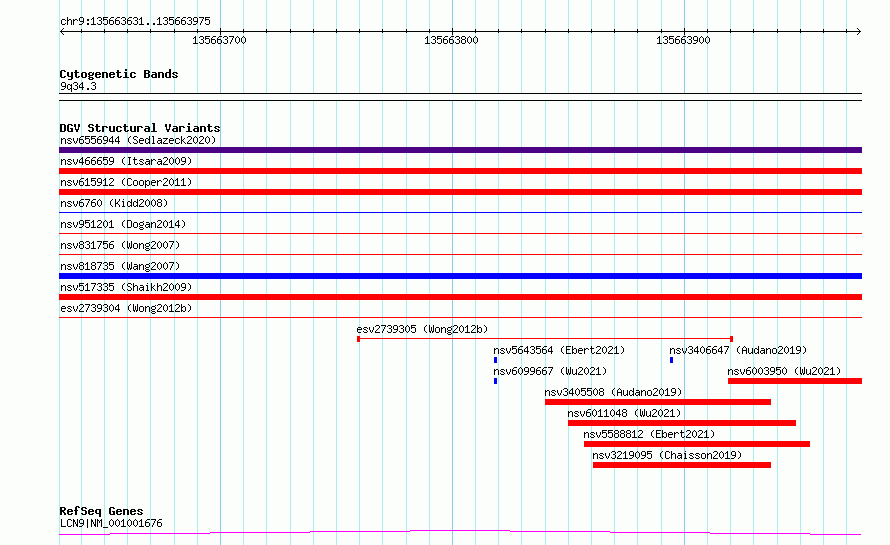Viewport: 890px width, 545px height.
Task: Select nsv6011048 (Wu2021) label
Action: click(624, 413)
